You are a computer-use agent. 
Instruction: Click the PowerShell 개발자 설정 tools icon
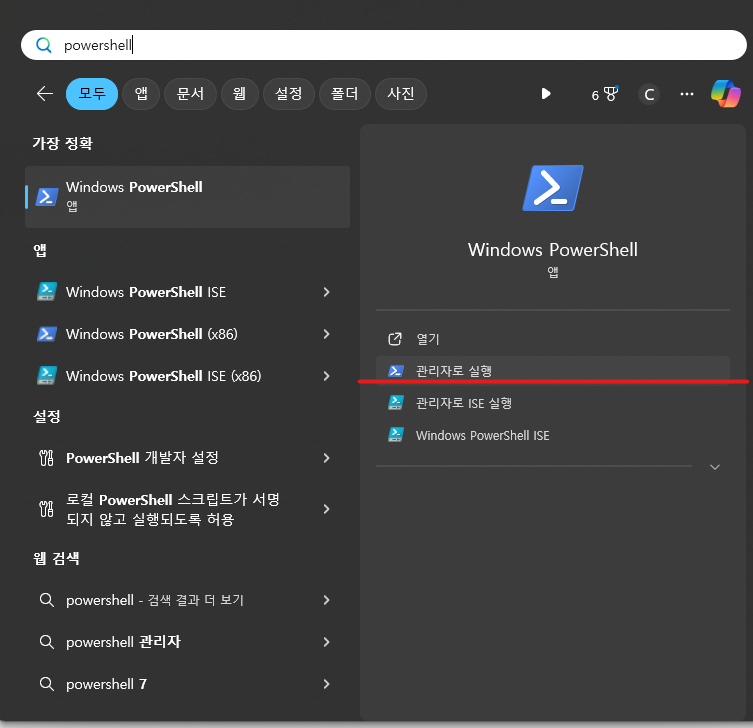pos(47,458)
